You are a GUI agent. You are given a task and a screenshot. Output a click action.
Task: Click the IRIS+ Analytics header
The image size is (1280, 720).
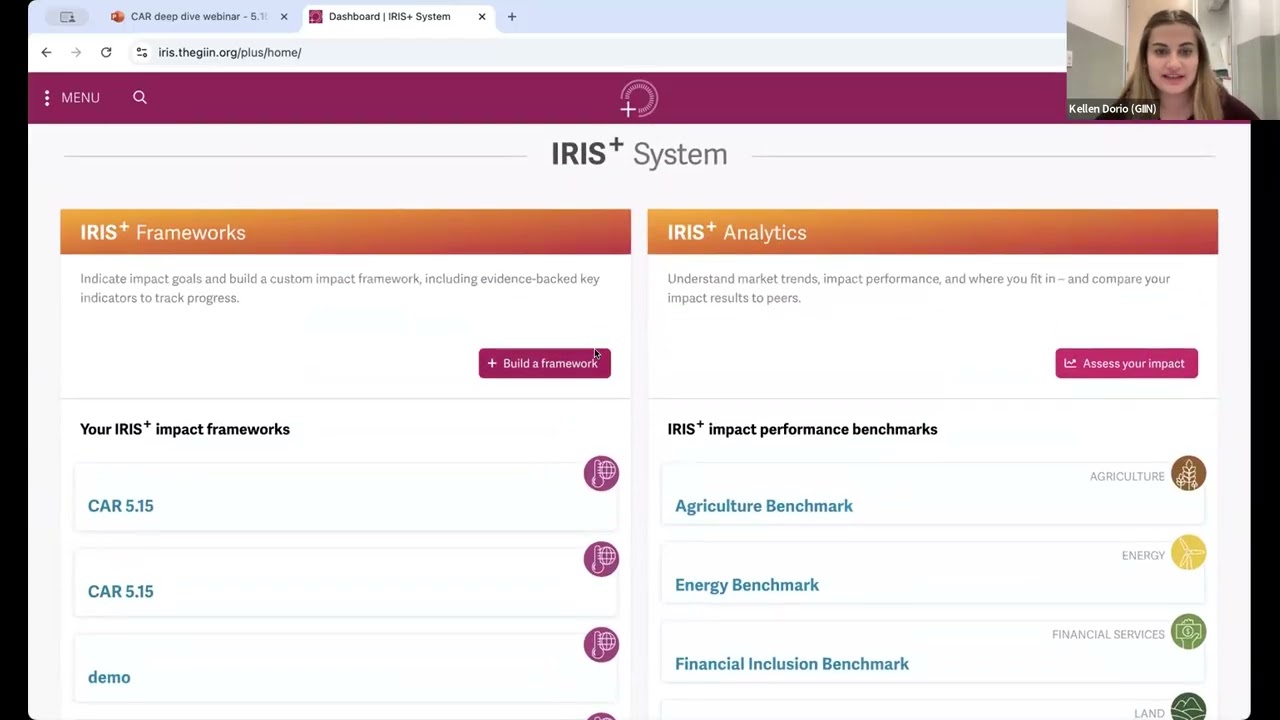[x=932, y=232]
